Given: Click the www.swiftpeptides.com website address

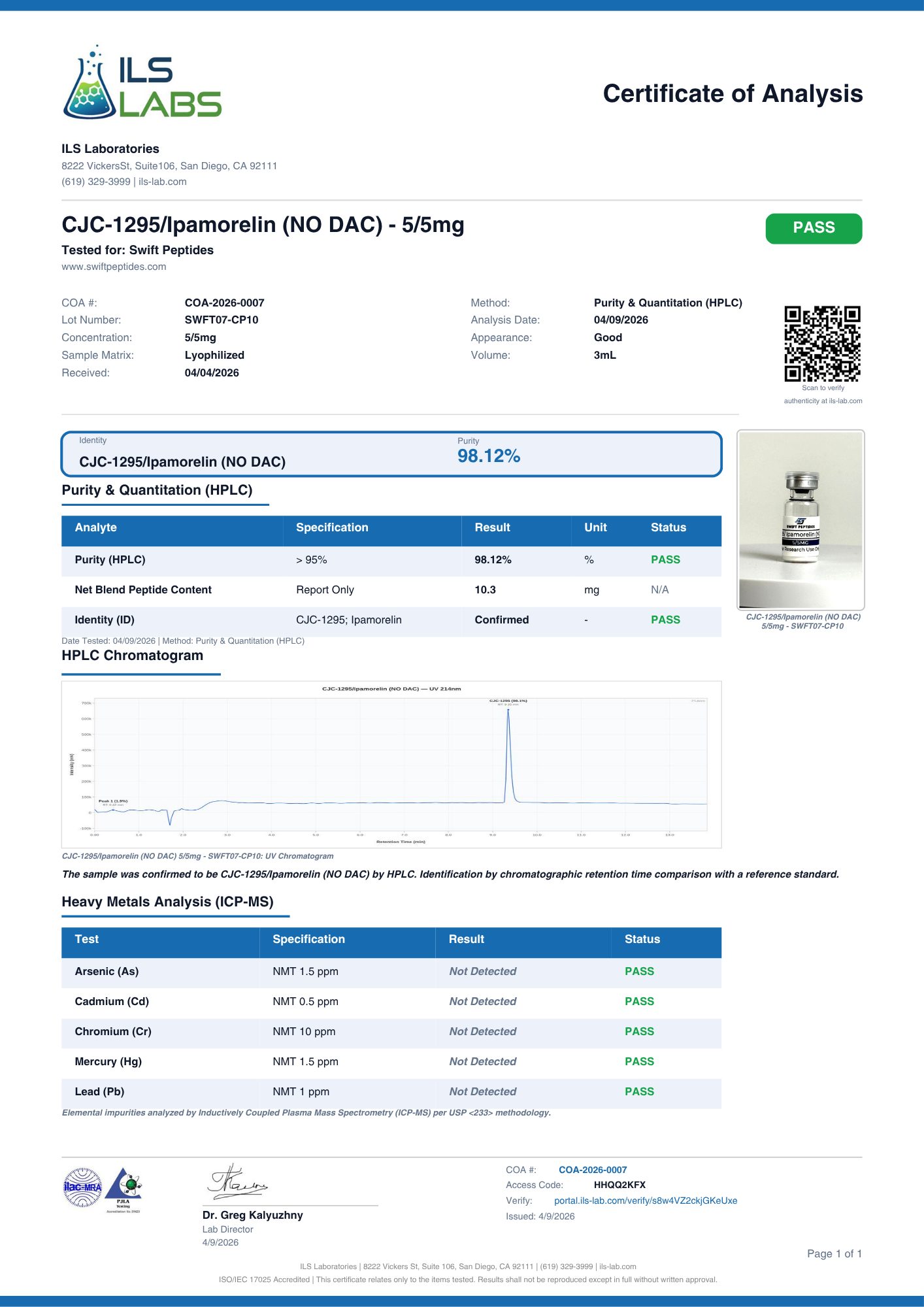Looking at the screenshot, I should pyautogui.click(x=114, y=267).
